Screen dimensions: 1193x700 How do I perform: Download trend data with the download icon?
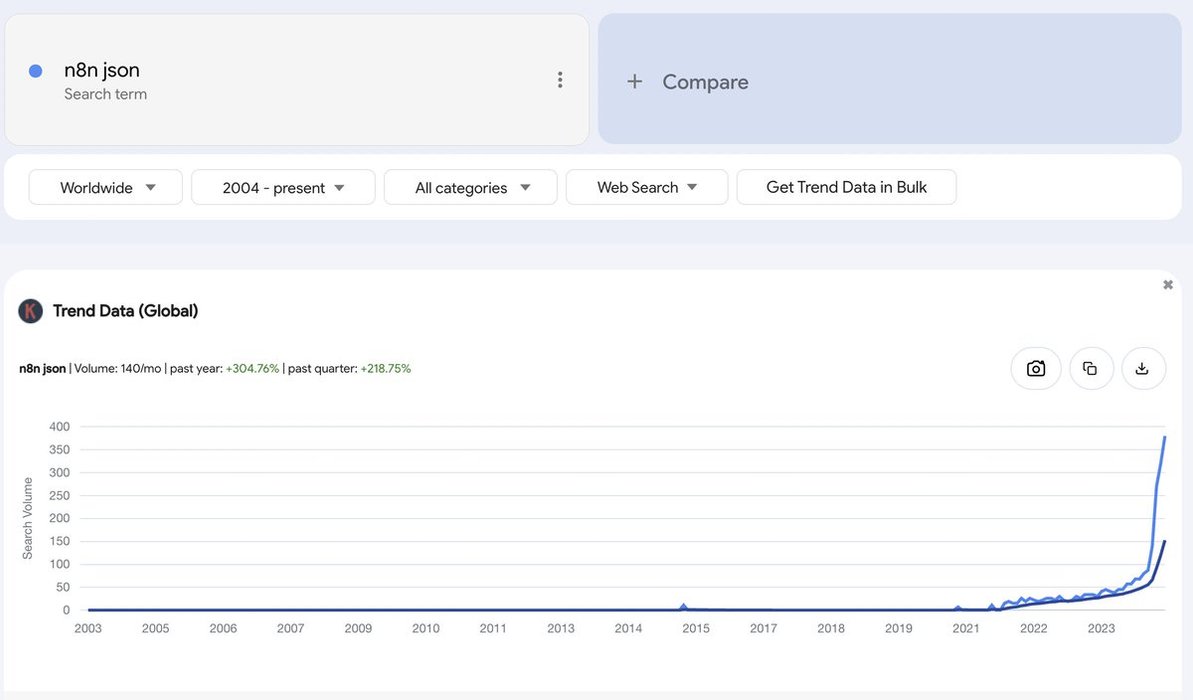[x=1142, y=369]
